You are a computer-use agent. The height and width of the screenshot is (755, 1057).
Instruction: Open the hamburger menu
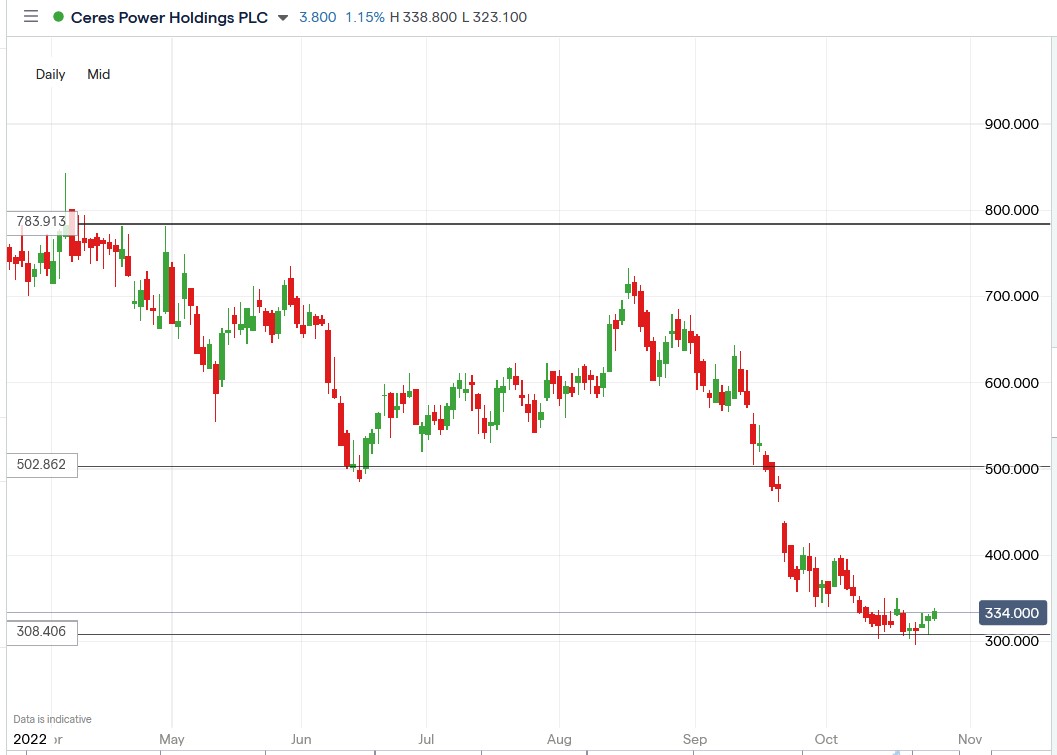pyautogui.click(x=30, y=17)
